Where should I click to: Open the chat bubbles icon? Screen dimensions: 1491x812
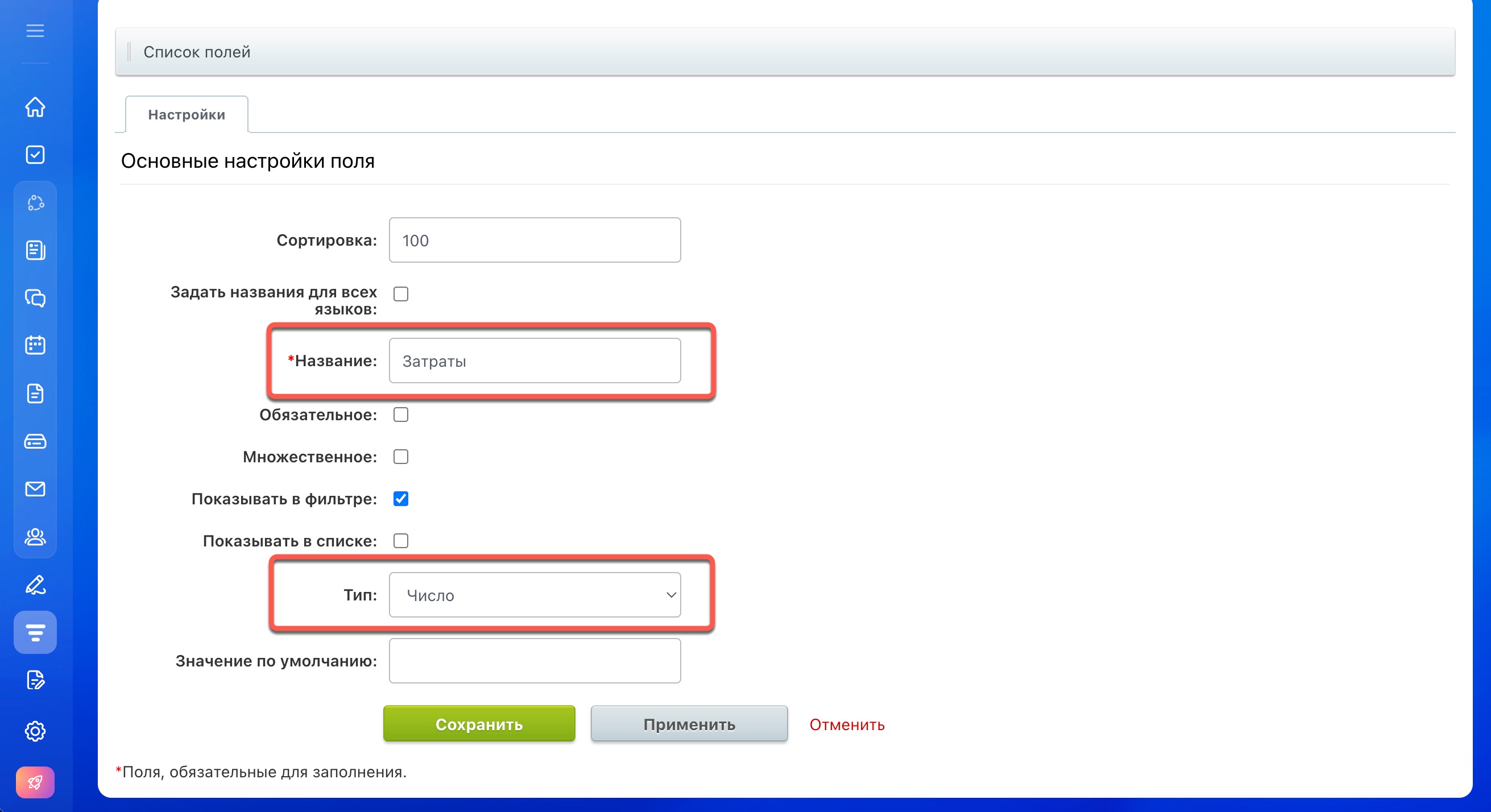(35, 298)
